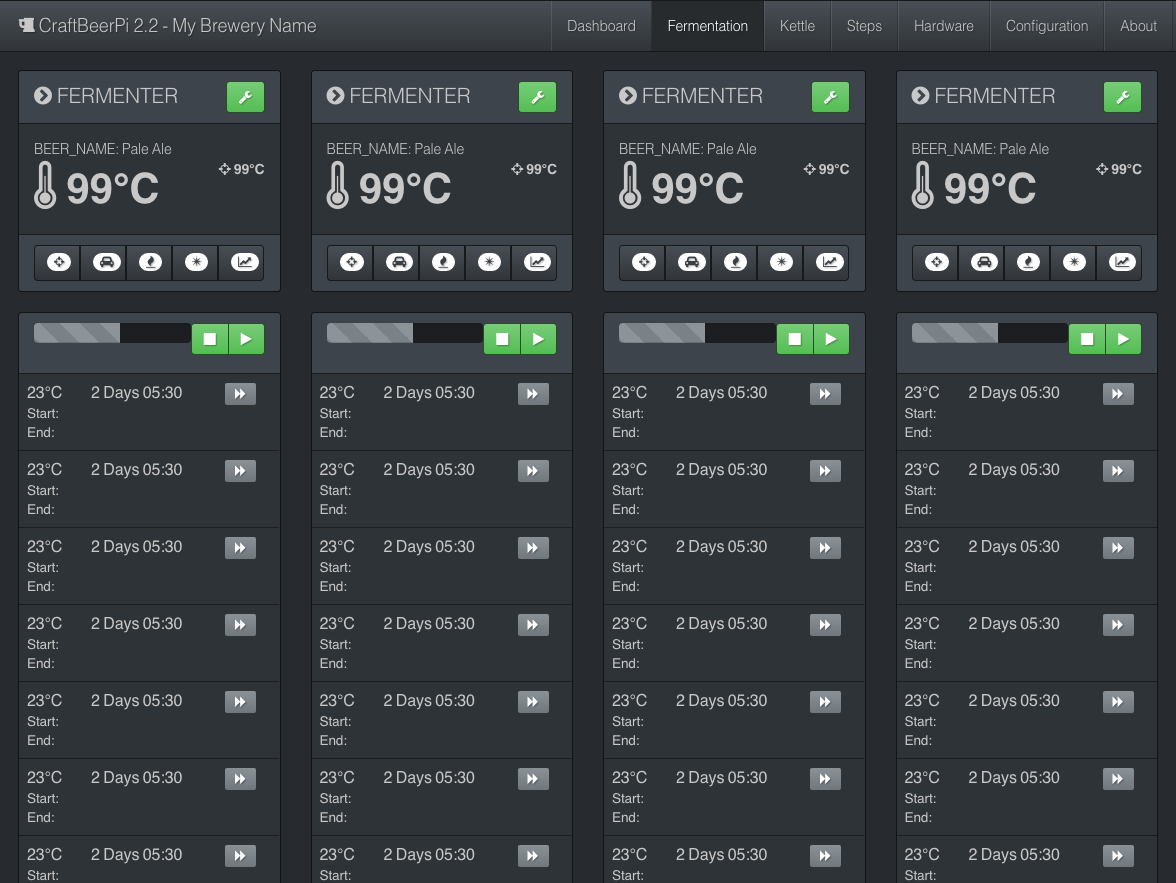This screenshot has width=1176, height=883.
Task: Start the step sequence on the fourth fermenter
Action: coord(1123,339)
